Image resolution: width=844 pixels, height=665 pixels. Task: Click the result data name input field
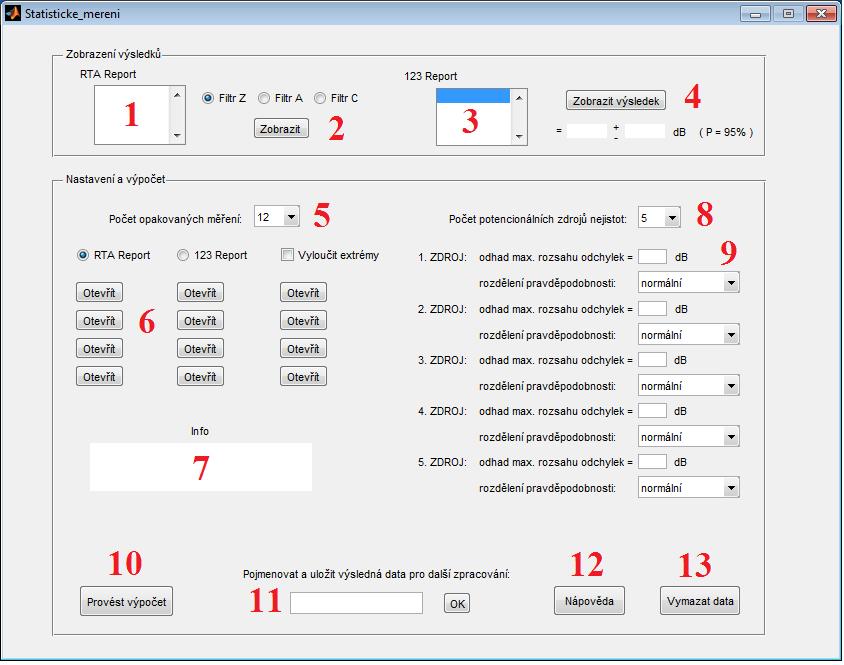click(x=356, y=603)
